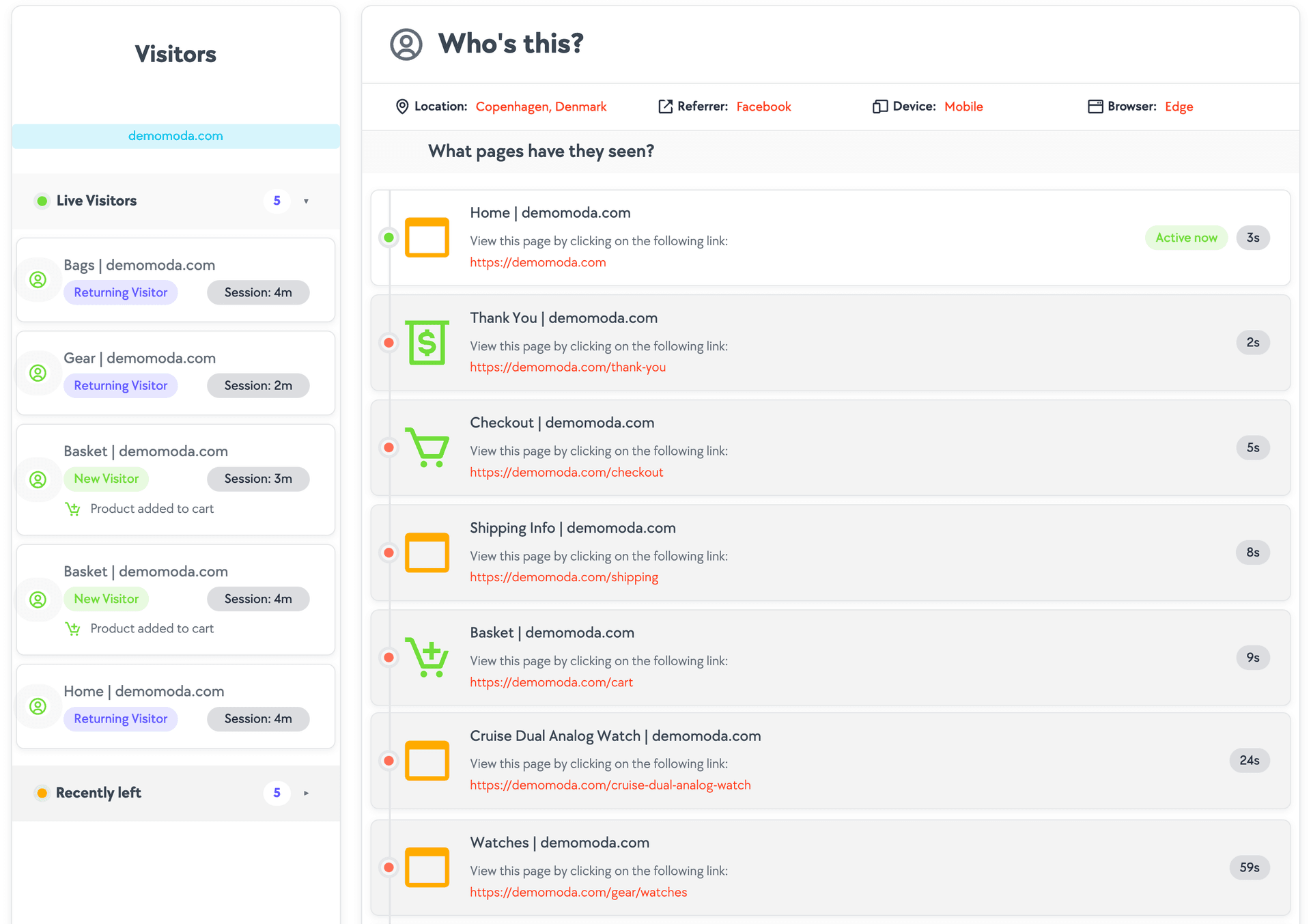The height and width of the screenshot is (924, 1311).
Task: Click the Shipping Info | demomoda.com title
Action: [572, 528]
